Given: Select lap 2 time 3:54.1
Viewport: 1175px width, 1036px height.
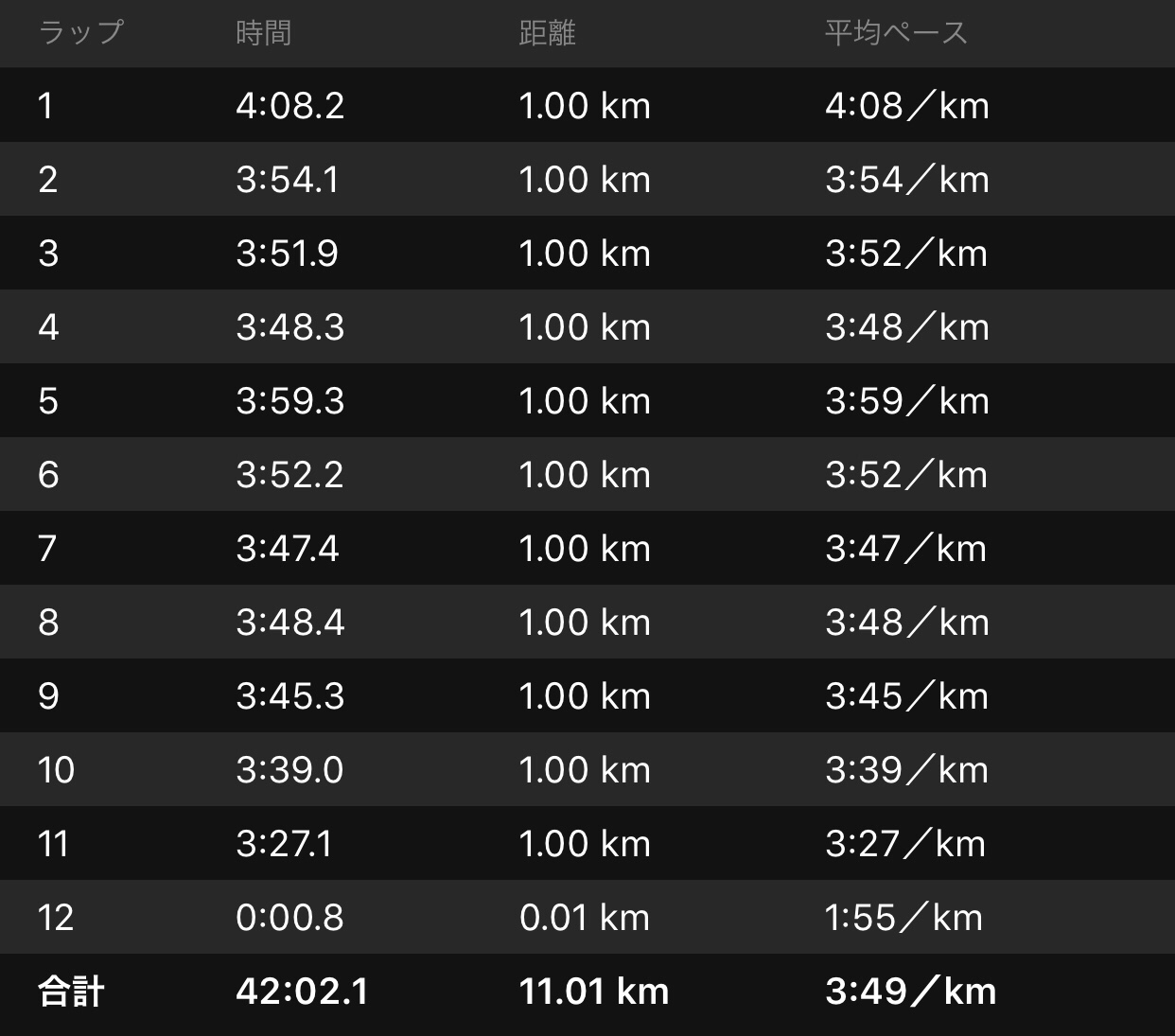Looking at the screenshot, I should click(288, 180).
